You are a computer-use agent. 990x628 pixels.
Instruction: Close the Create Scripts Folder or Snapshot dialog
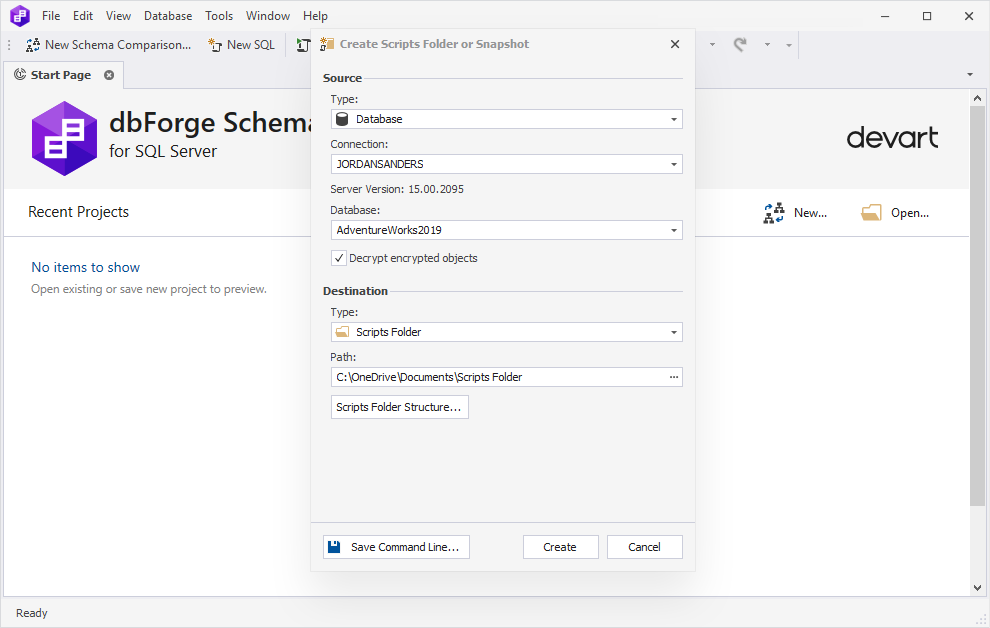(x=675, y=44)
